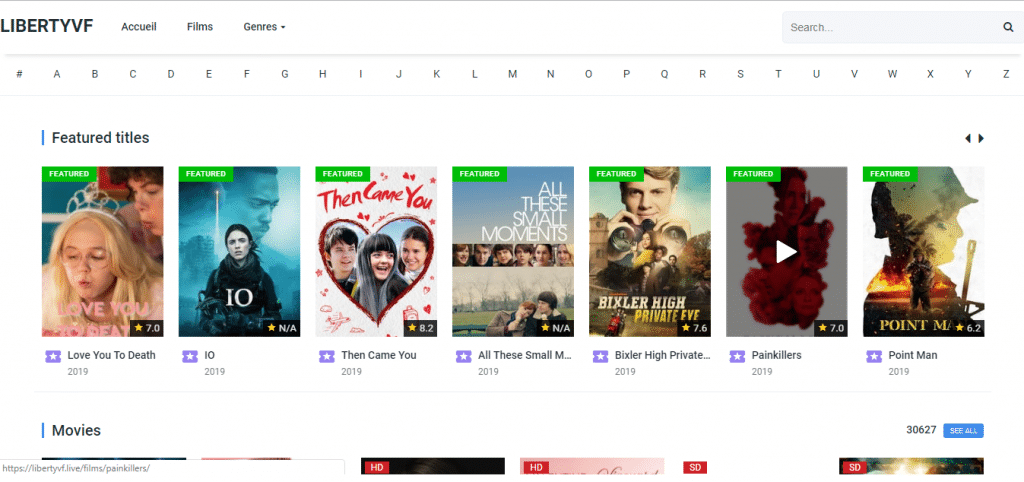Open the Bixler High Private Eye poster
The image size is (1024, 482).
click(x=650, y=251)
